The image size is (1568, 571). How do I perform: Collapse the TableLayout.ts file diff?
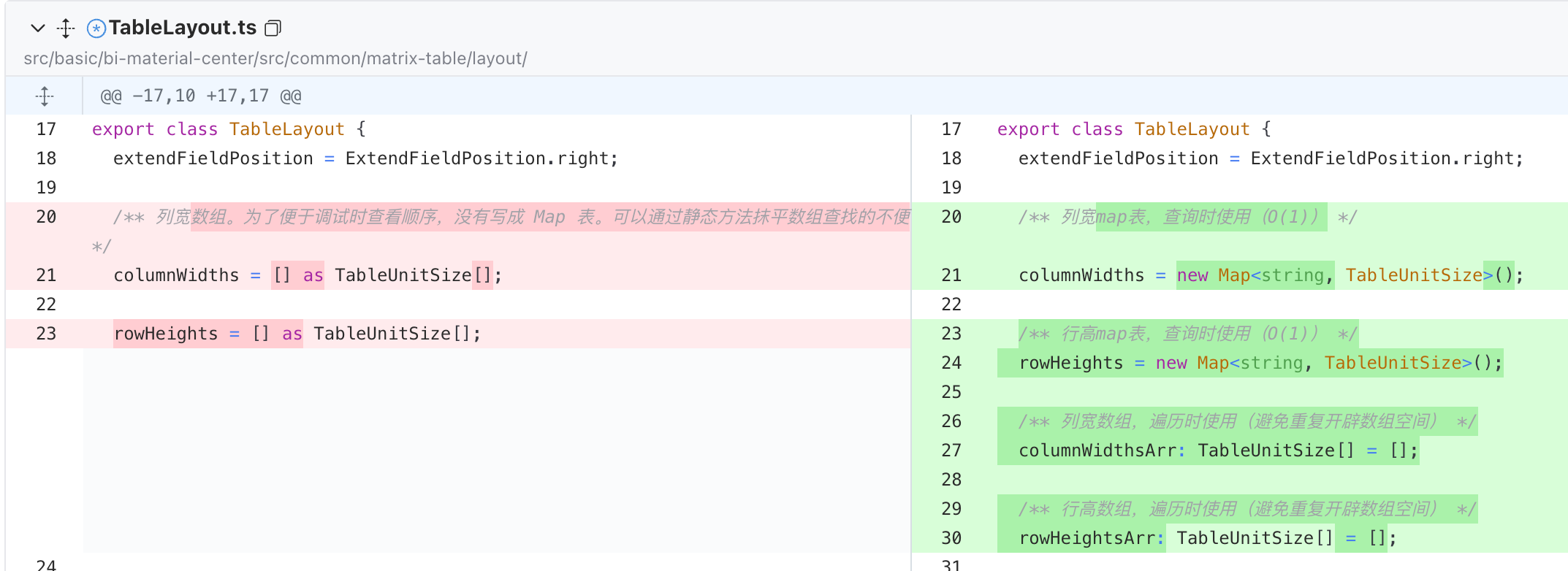tap(38, 28)
